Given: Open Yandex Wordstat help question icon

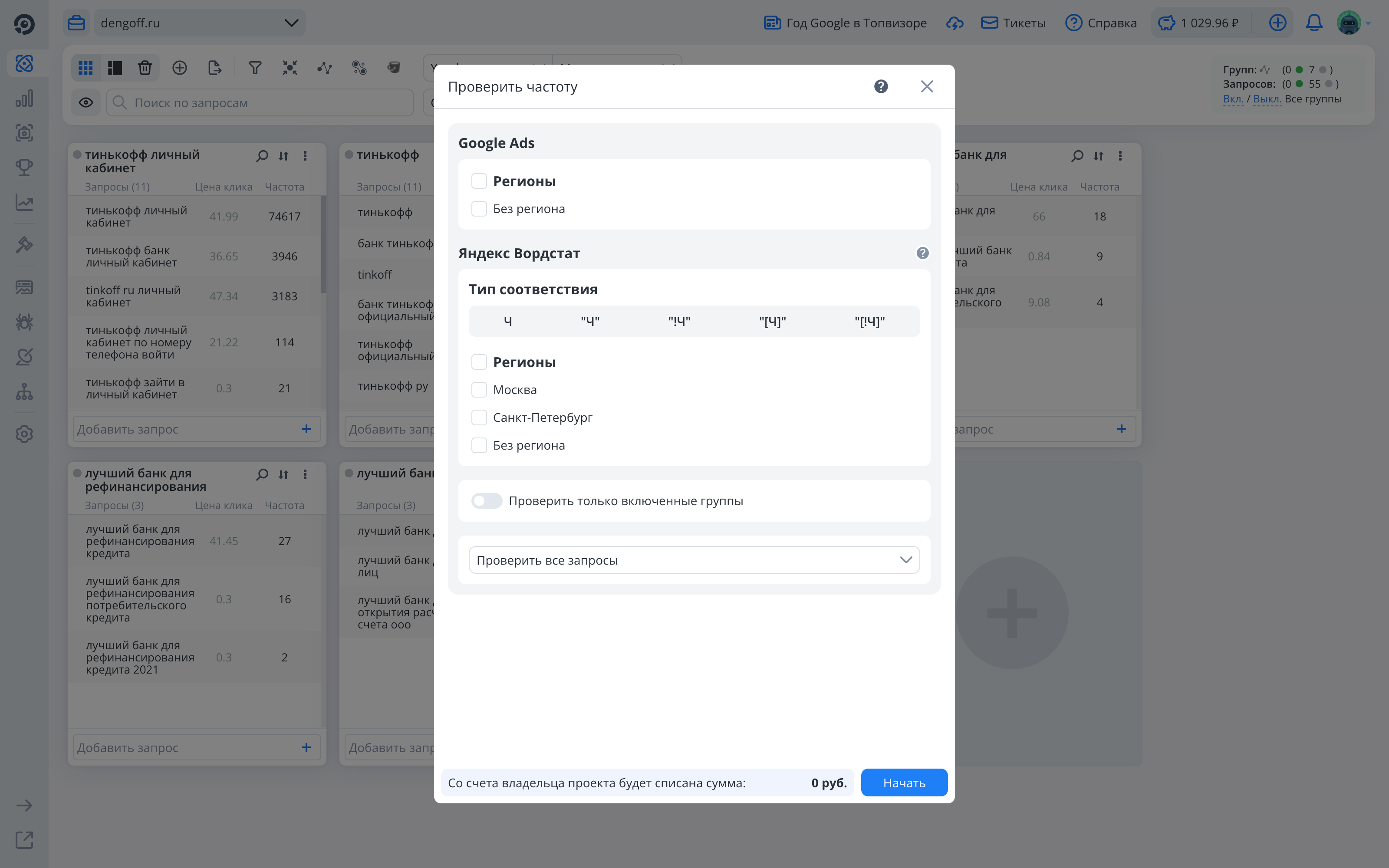Looking at the screenshot, I should (922, 253).
